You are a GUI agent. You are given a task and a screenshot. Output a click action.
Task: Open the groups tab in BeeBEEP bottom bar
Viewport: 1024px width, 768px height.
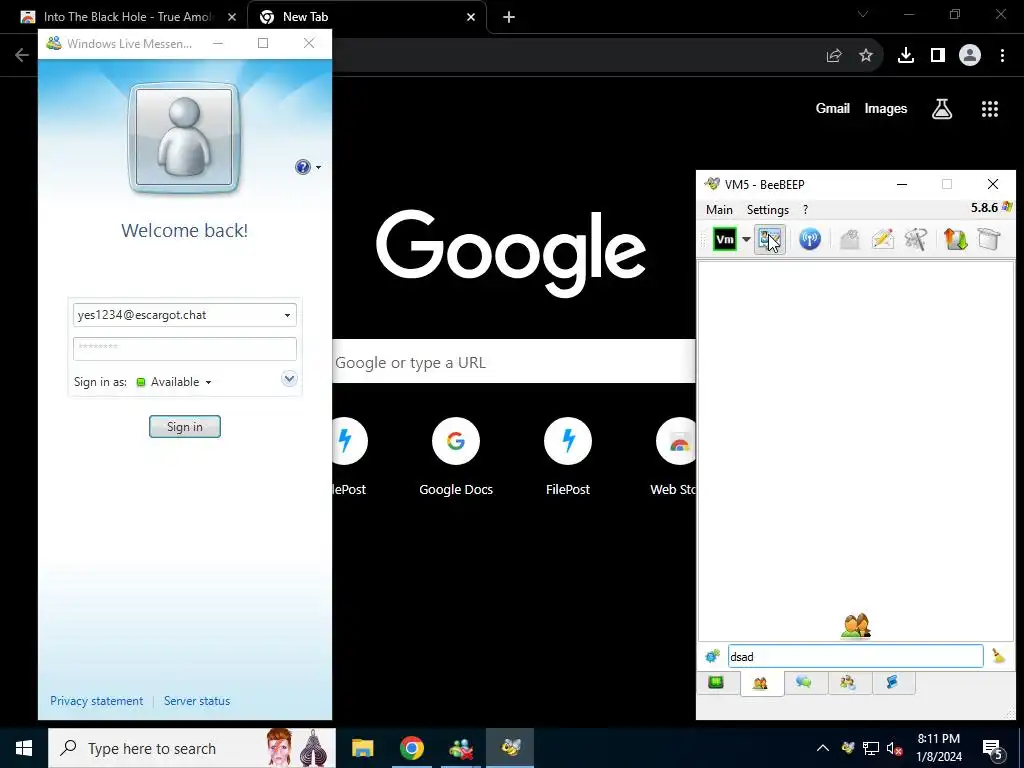coord(848,683)
